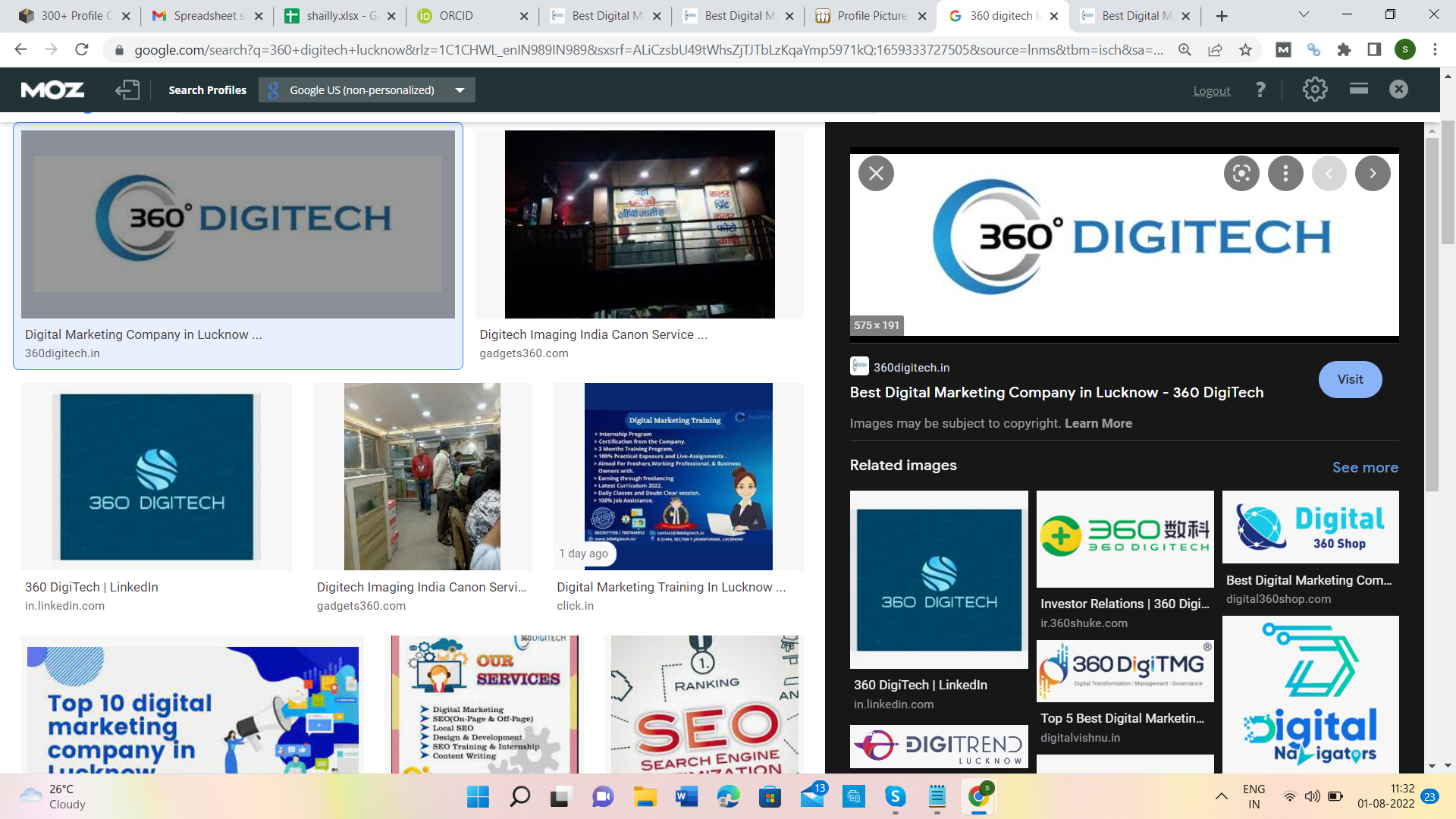Open 360 DigiTech LinkedIn thumbnail

click(156, 476)
